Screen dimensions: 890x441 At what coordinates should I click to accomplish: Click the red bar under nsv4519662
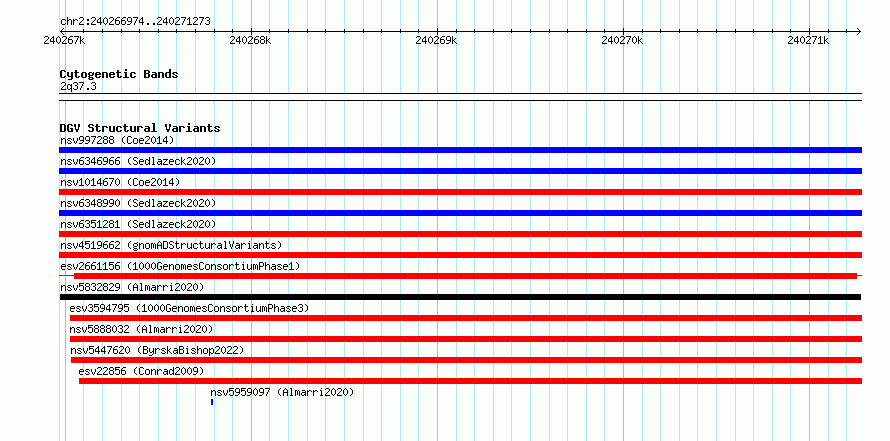460,255
